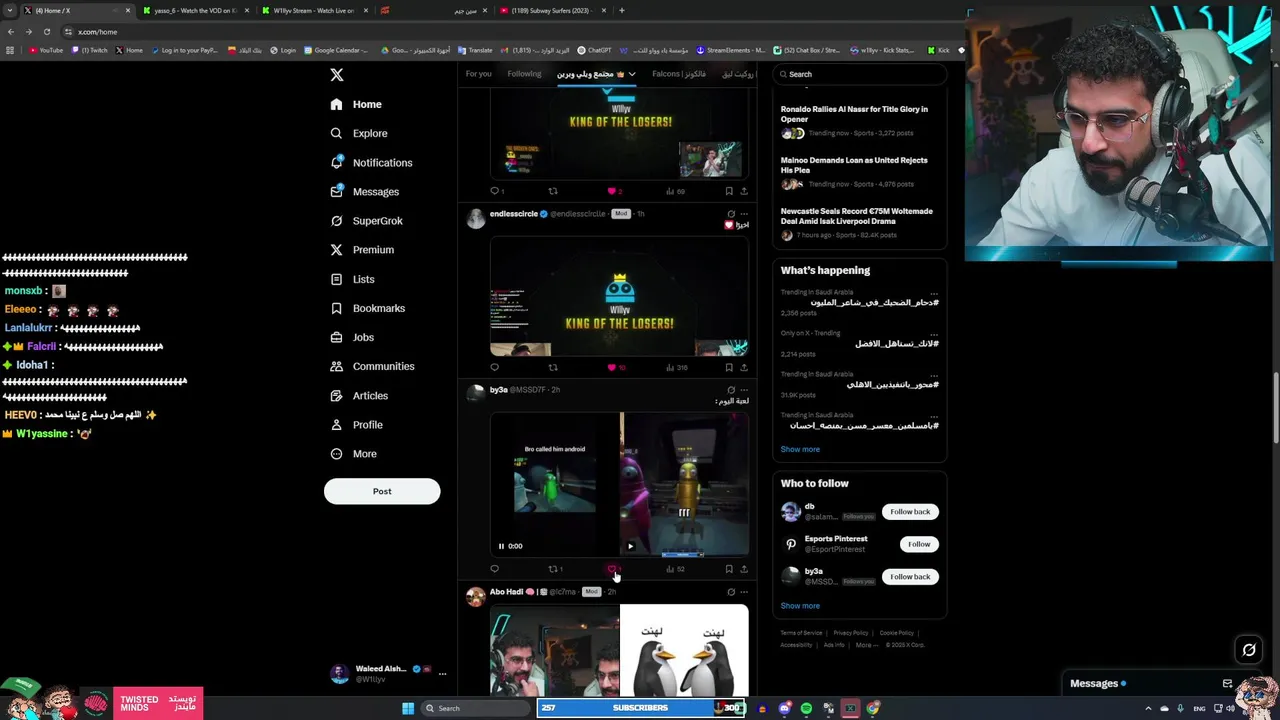Viewport: 1280px width, 720px height.
Task: Click the Grok floating button
Action: pos(1249,651)
